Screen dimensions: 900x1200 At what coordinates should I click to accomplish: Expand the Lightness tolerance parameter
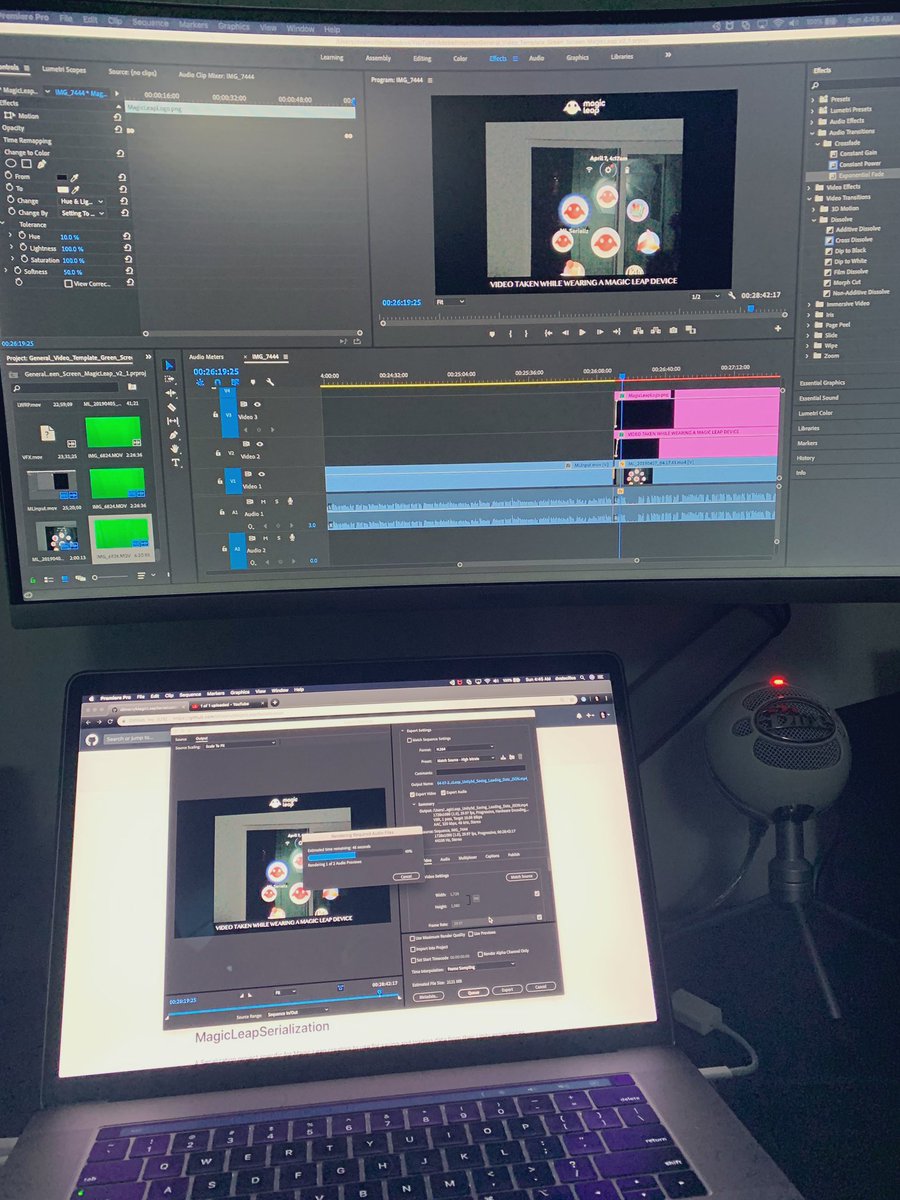click(x=12, y=248)
